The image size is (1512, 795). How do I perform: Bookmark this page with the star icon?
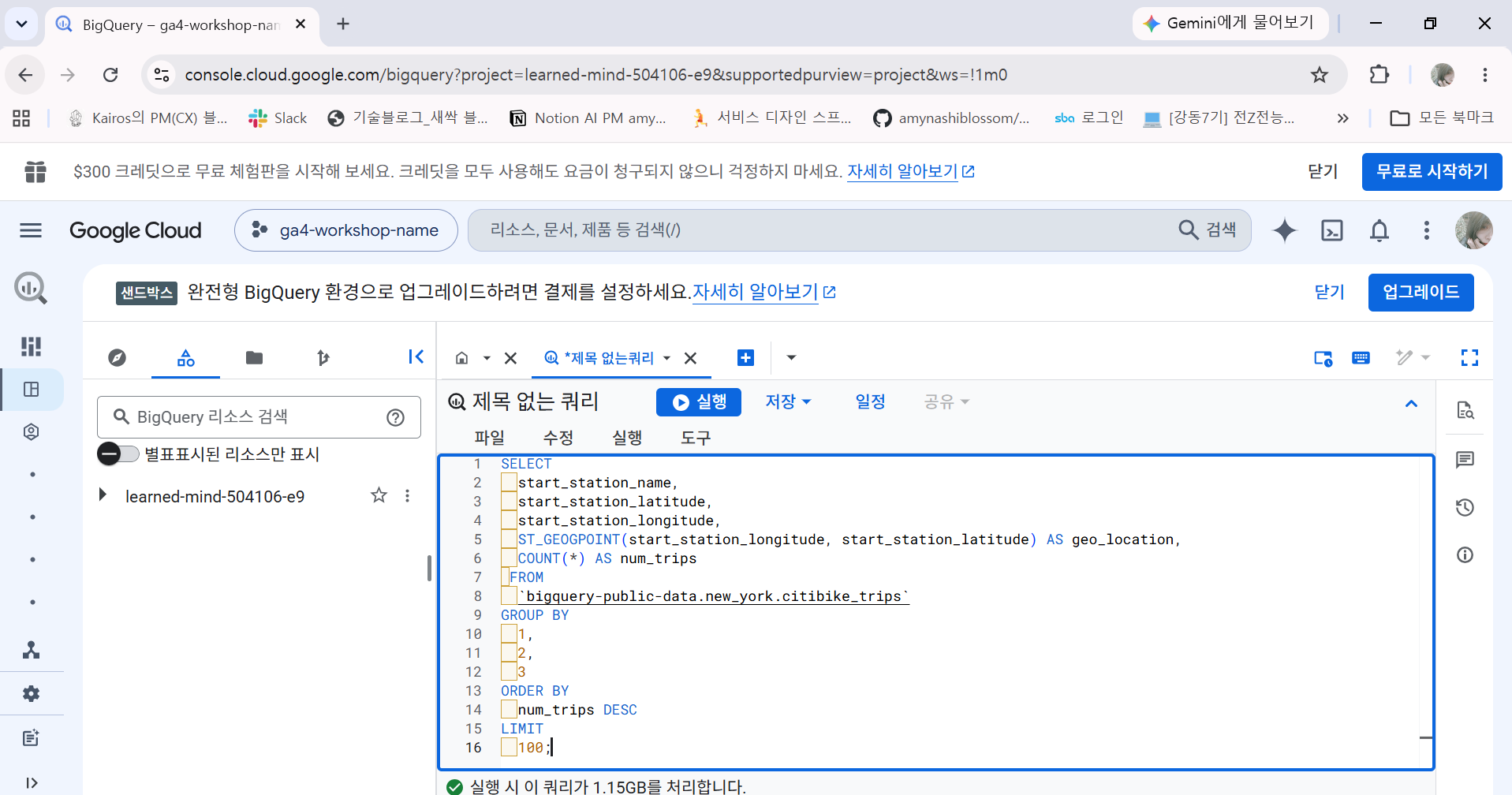point(1319,75)
